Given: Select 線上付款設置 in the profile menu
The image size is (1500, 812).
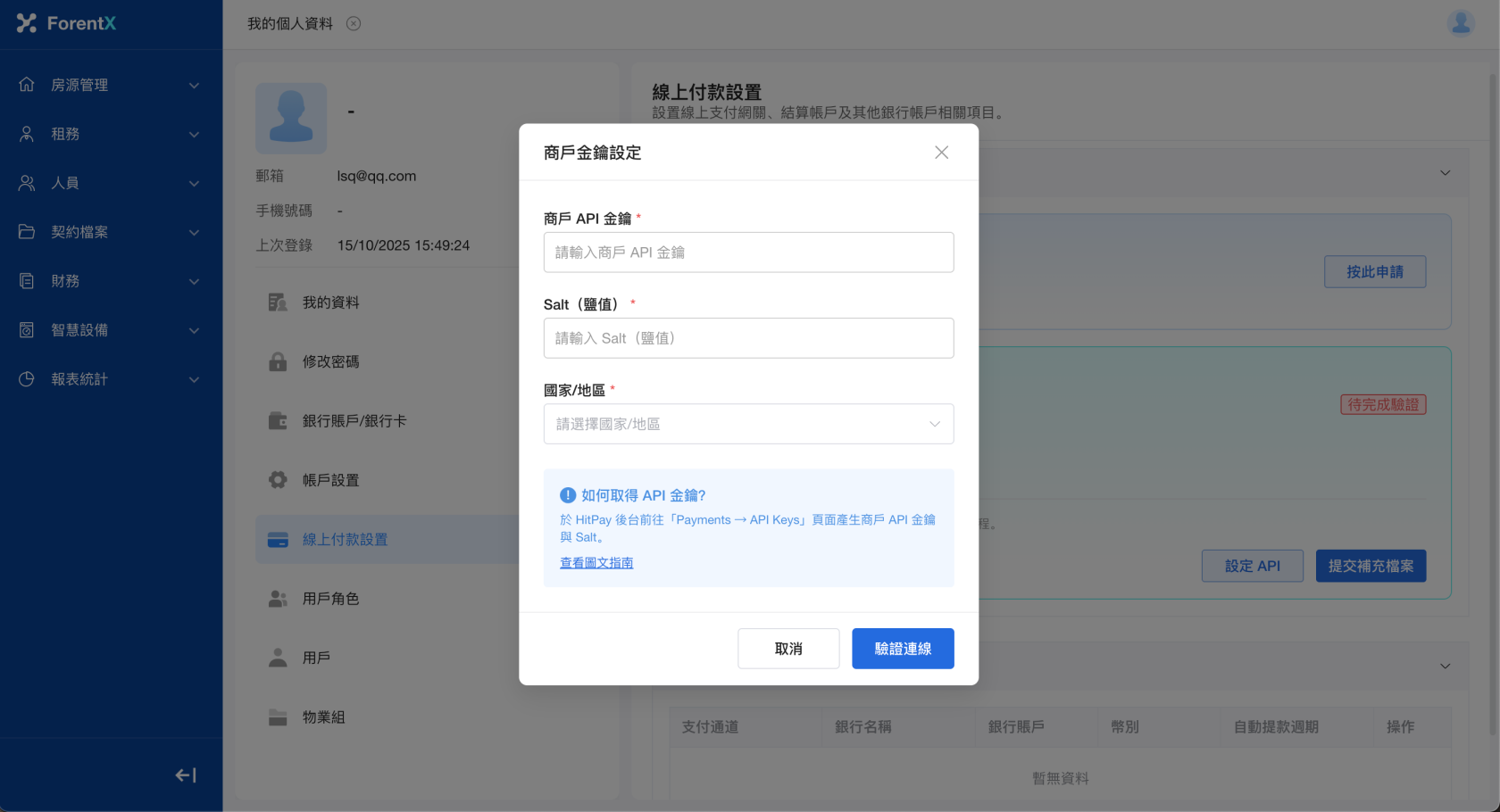Looking at the screenshot, I should (x=345, y=540).
